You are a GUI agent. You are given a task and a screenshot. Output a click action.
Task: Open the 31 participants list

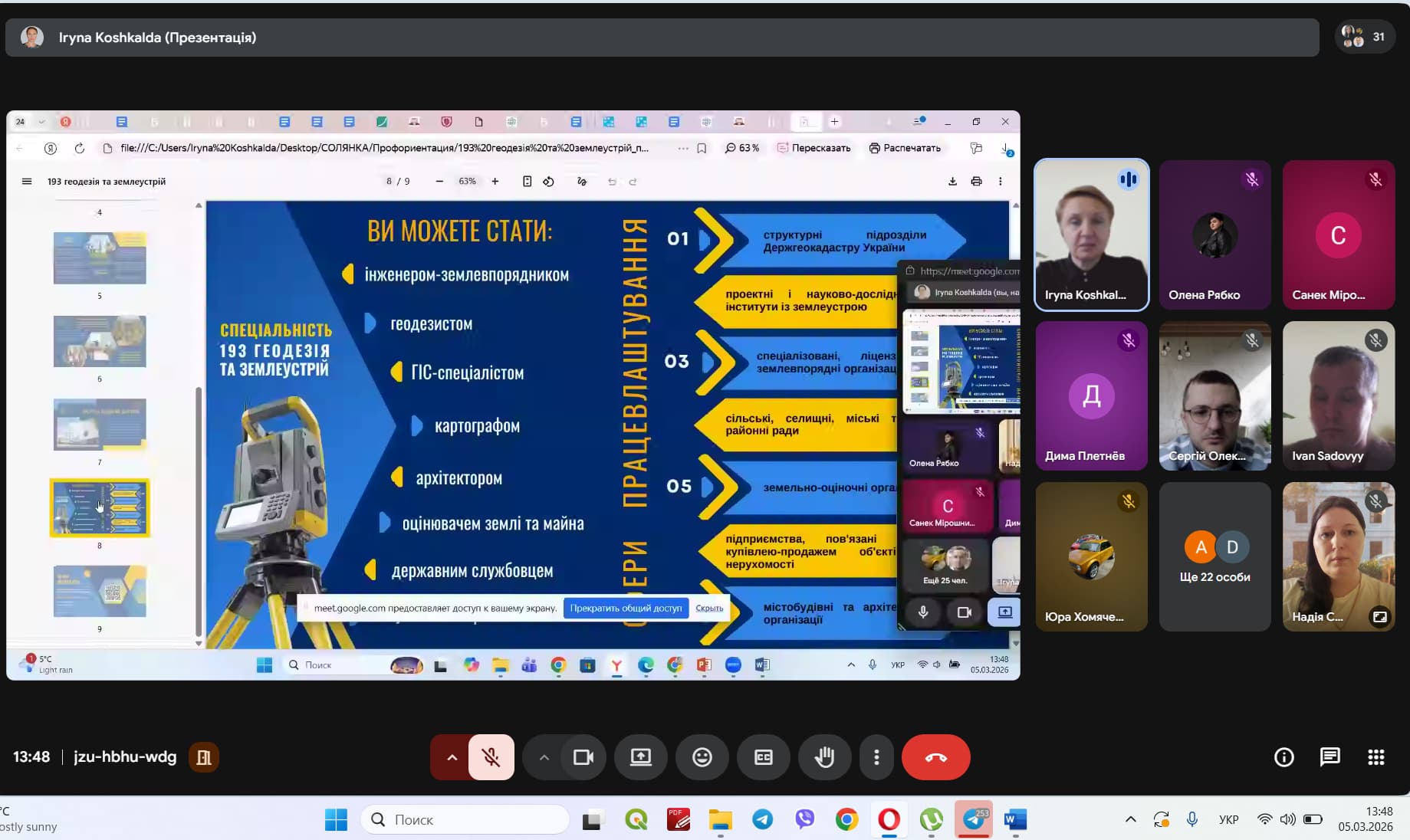[1363, 37]
